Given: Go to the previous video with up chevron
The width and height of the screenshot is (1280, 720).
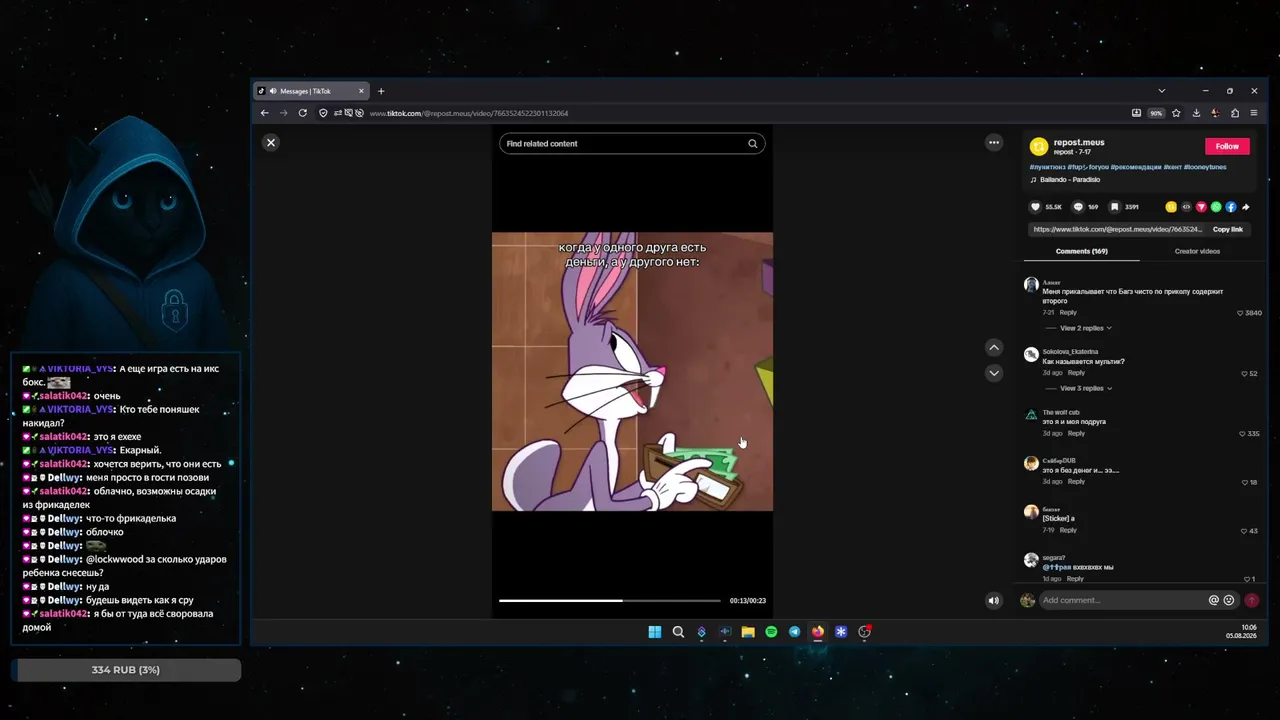Looking at the screenshot, I should pyautogui.click(x=994, y=348).
